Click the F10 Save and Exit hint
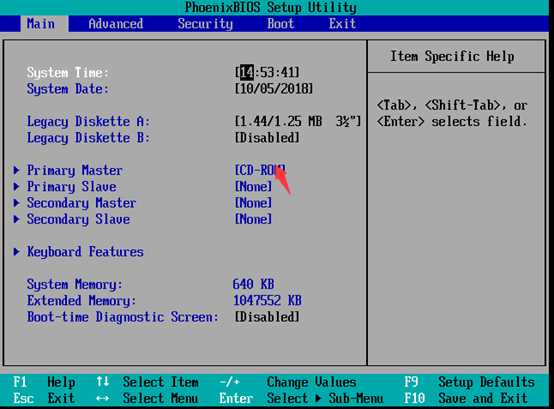The height and width of the screenshot is (409, 554). 466,398
